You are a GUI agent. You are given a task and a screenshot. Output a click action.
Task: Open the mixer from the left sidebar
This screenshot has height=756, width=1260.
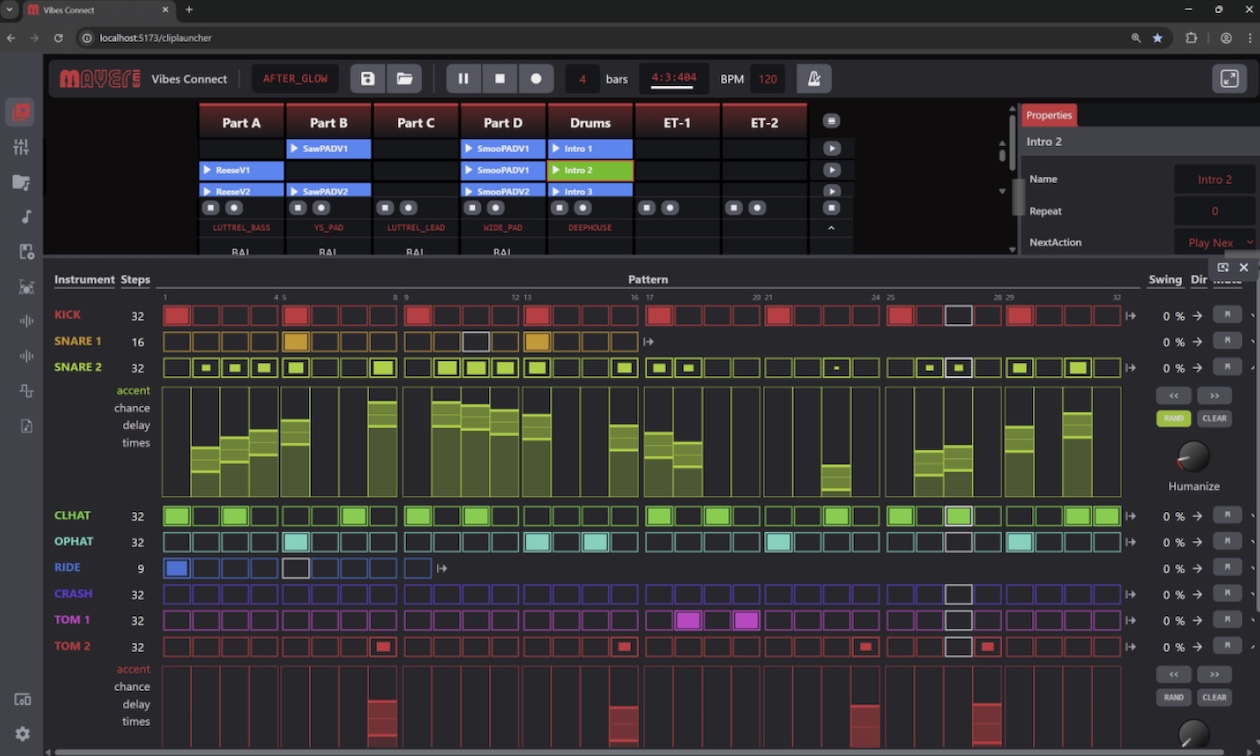tap(22, 147)
